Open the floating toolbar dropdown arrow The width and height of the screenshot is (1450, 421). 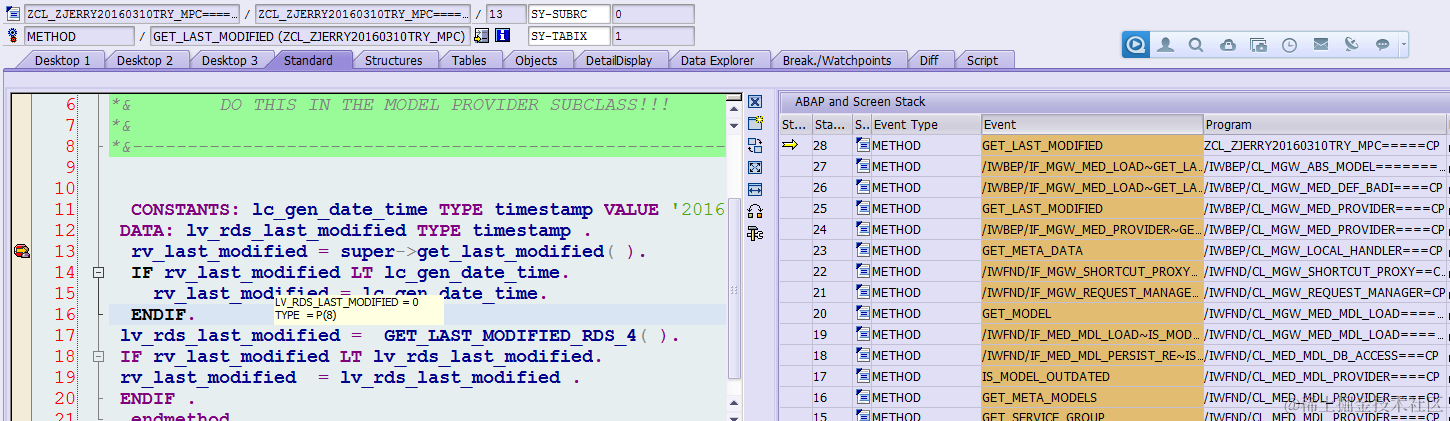[x=1404, y=45]
